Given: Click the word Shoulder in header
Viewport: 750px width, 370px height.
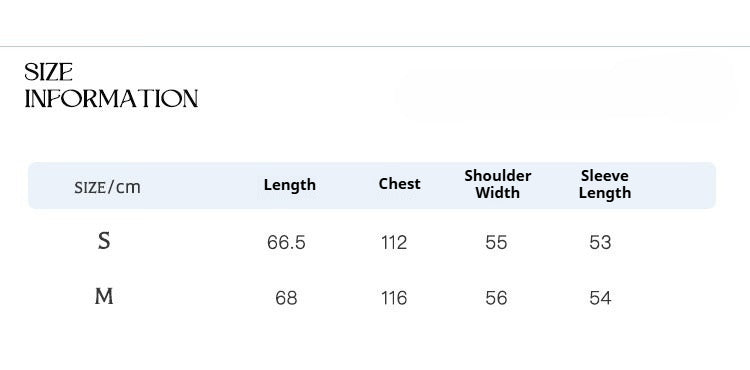Looking at the screenshot, I should click(x=497, y=176).
